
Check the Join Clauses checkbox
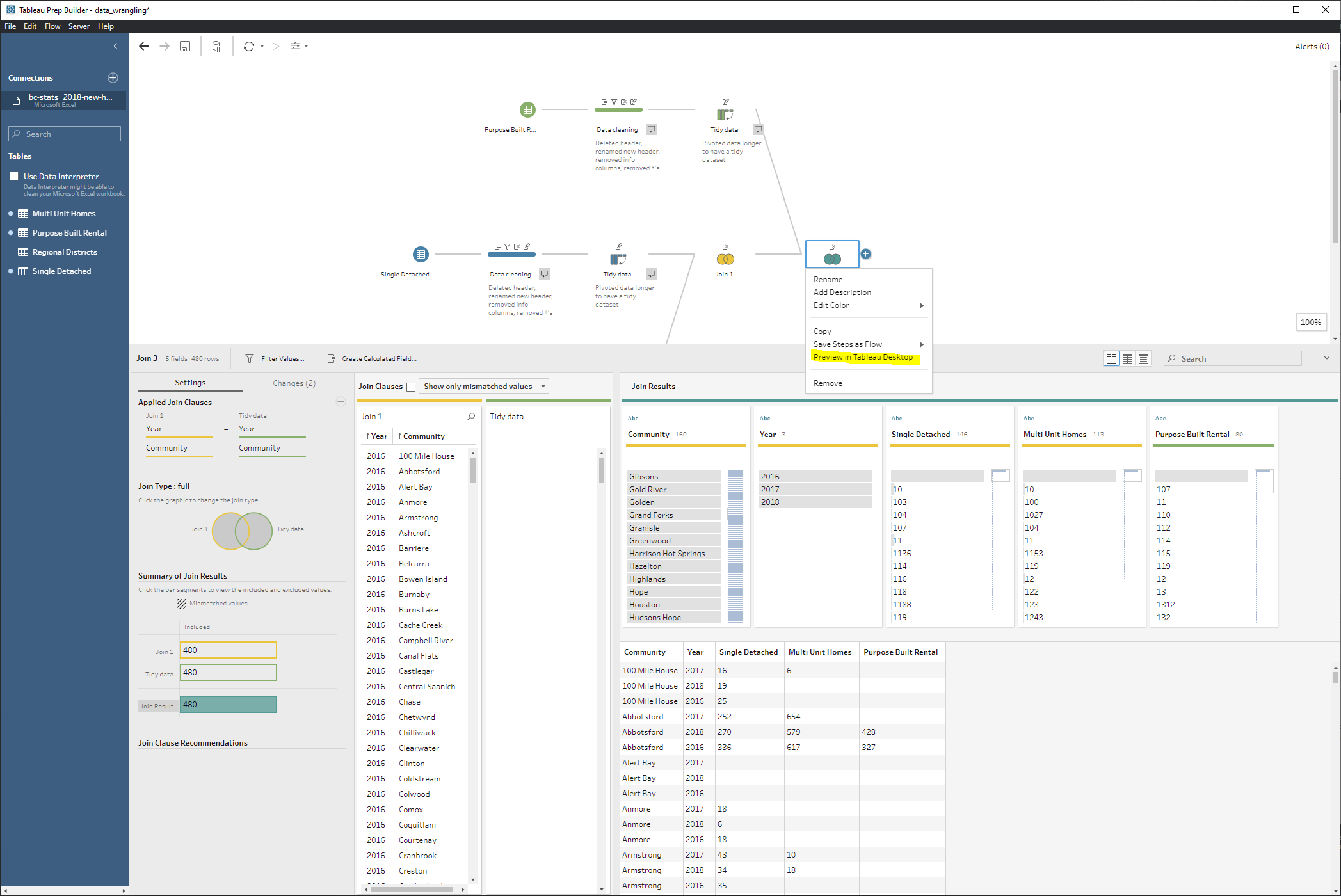(x=411, y=387)
